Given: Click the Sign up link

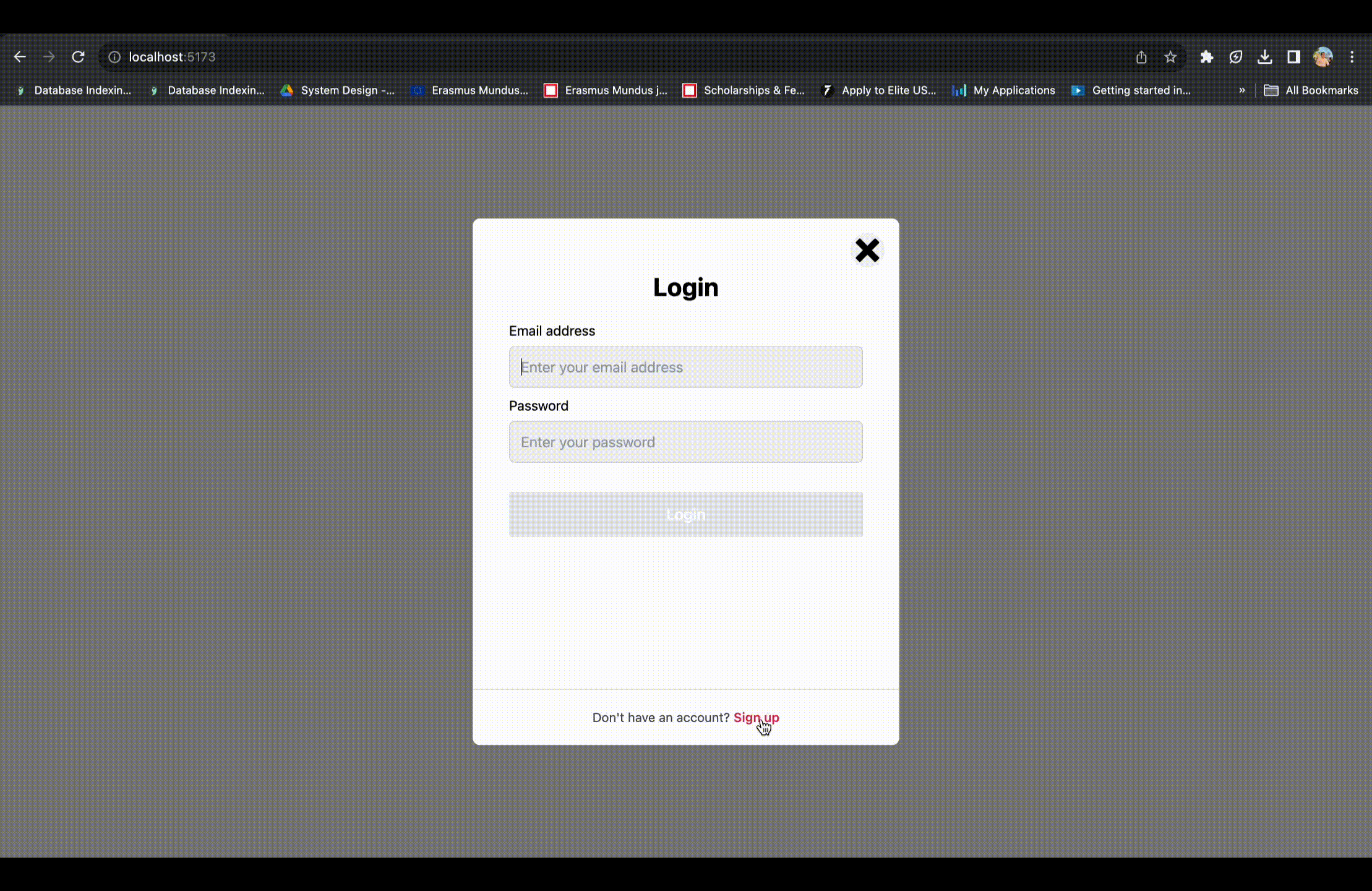Looking at the screenshot, I should [756, 718].
